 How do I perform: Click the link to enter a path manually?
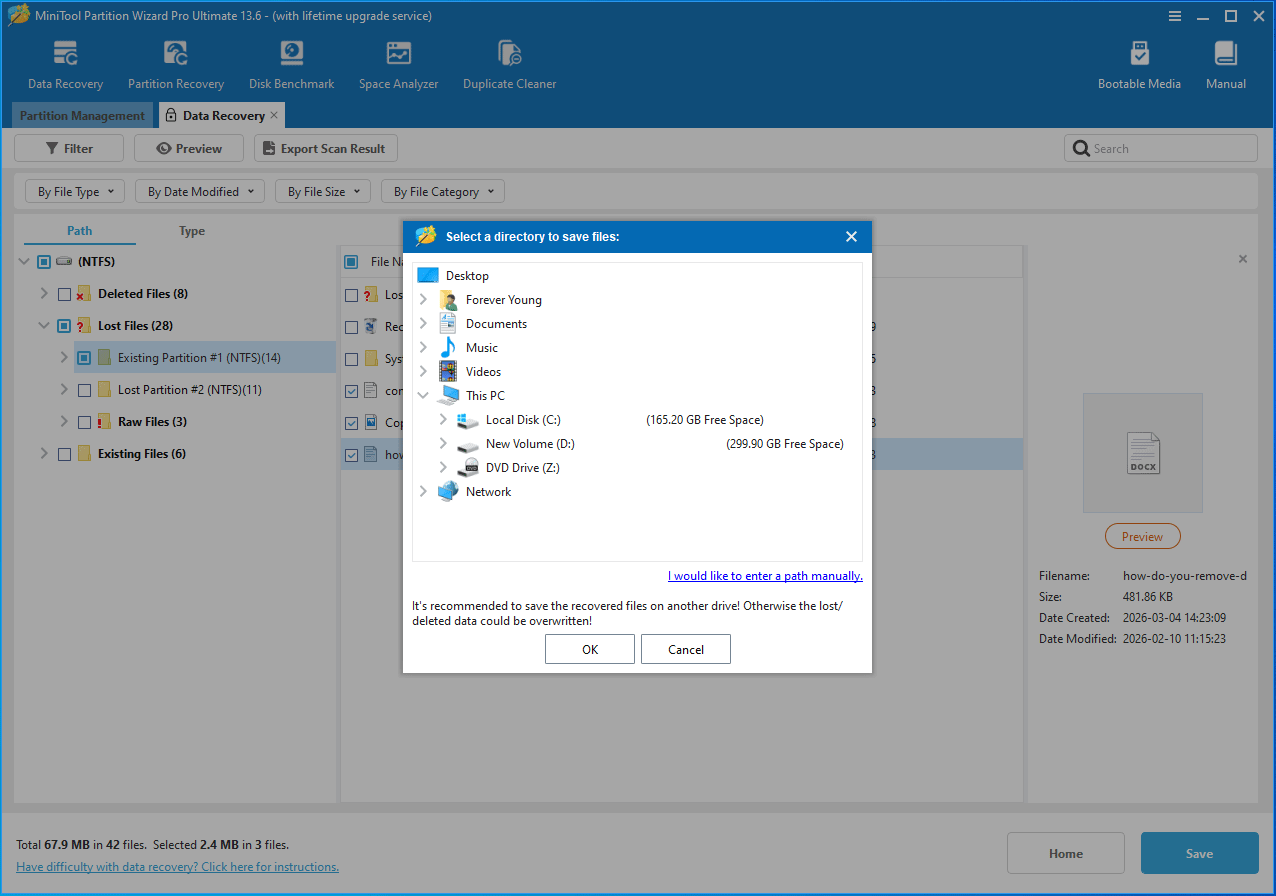coord(764,575)
